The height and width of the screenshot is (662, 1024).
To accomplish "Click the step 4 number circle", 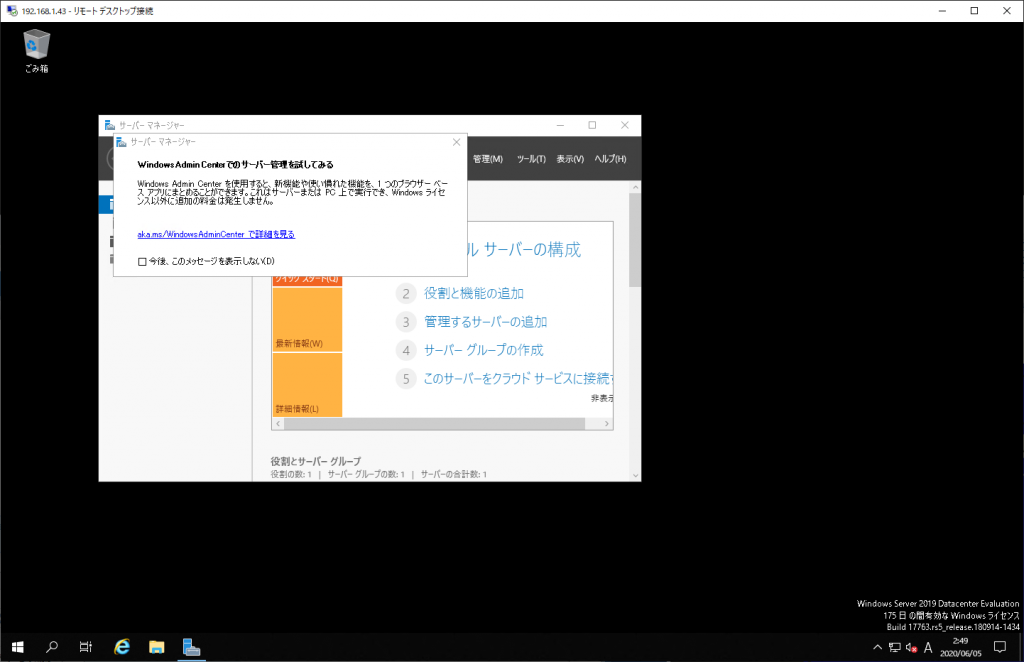I will 406,350.
